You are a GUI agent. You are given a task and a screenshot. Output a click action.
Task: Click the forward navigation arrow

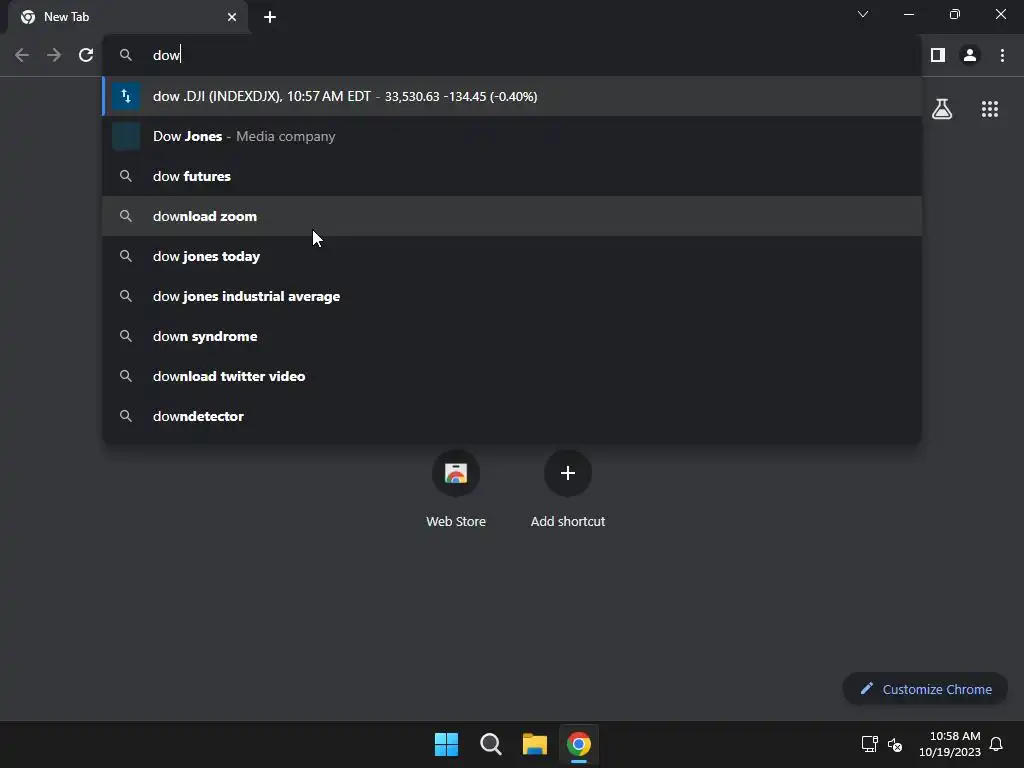[x=54, y=55]
